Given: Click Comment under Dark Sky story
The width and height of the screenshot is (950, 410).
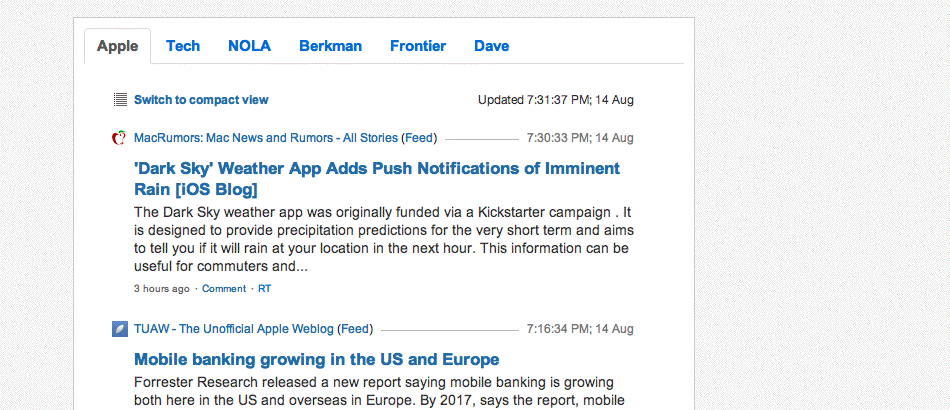Looking at the screenshot, I should pyautogui.click(x=224, y=289).
